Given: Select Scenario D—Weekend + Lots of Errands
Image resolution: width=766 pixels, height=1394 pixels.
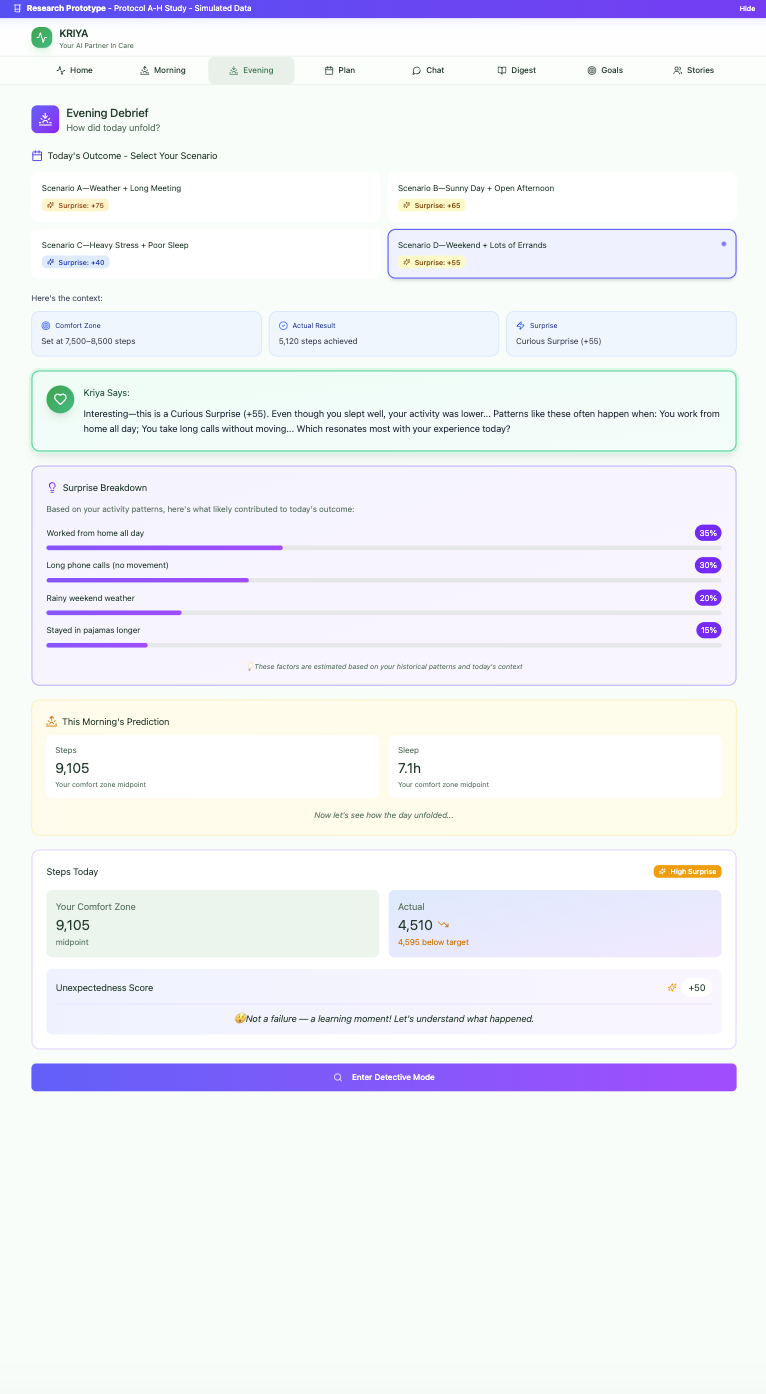Looking at the screenshot, I should [x=561, y=253].
